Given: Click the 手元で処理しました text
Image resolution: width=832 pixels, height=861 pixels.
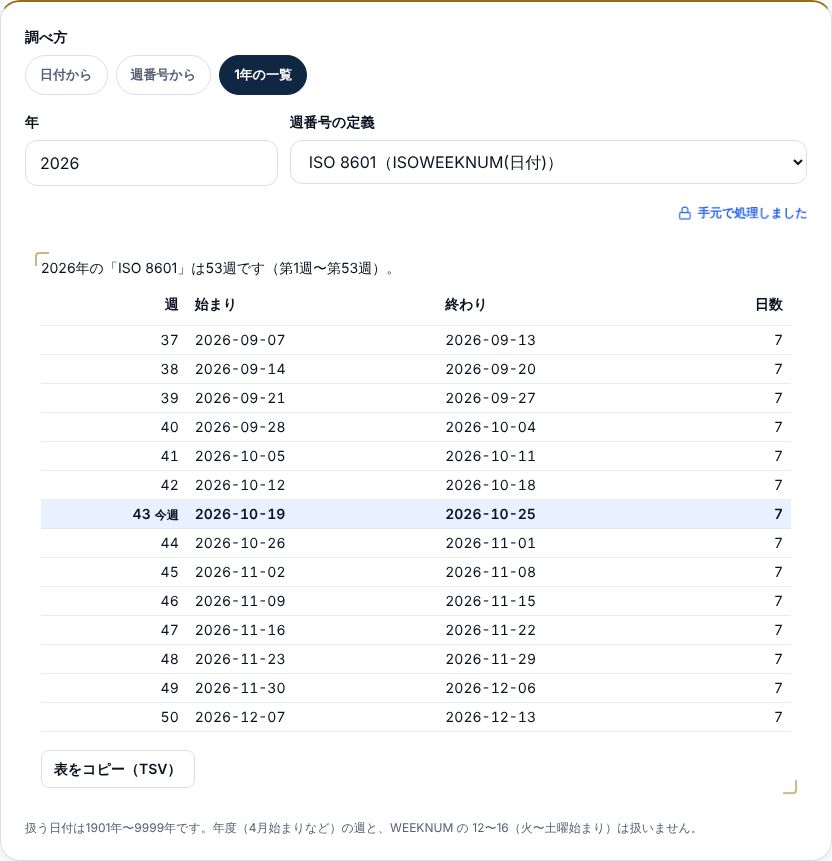Looking at the screenshot, I should click(752, 213).
